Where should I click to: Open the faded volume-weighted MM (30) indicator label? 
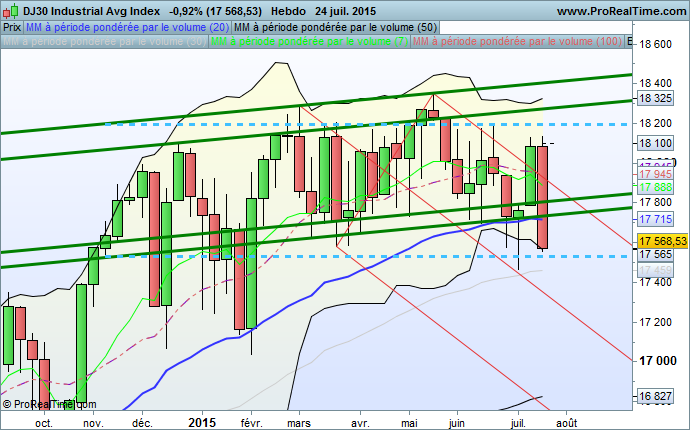click(x=104, y=41)
